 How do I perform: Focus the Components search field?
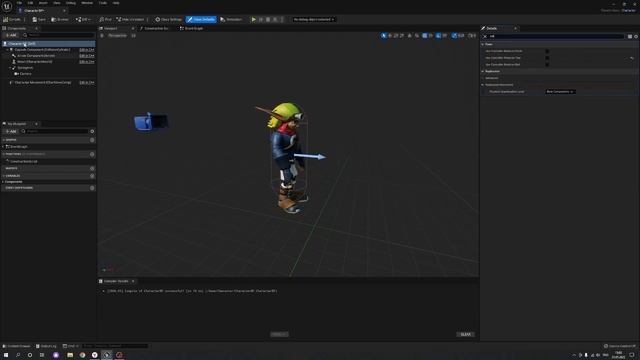point(58,35)
